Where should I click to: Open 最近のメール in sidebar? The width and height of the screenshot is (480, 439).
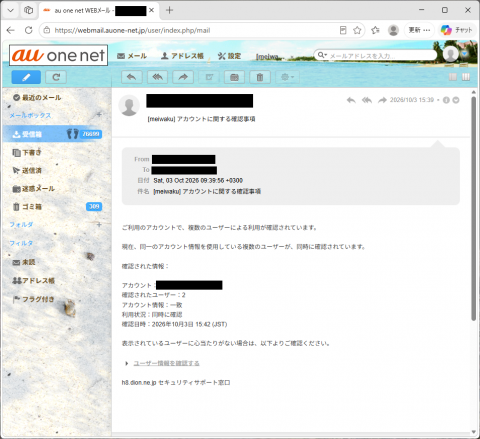[37, 98]
